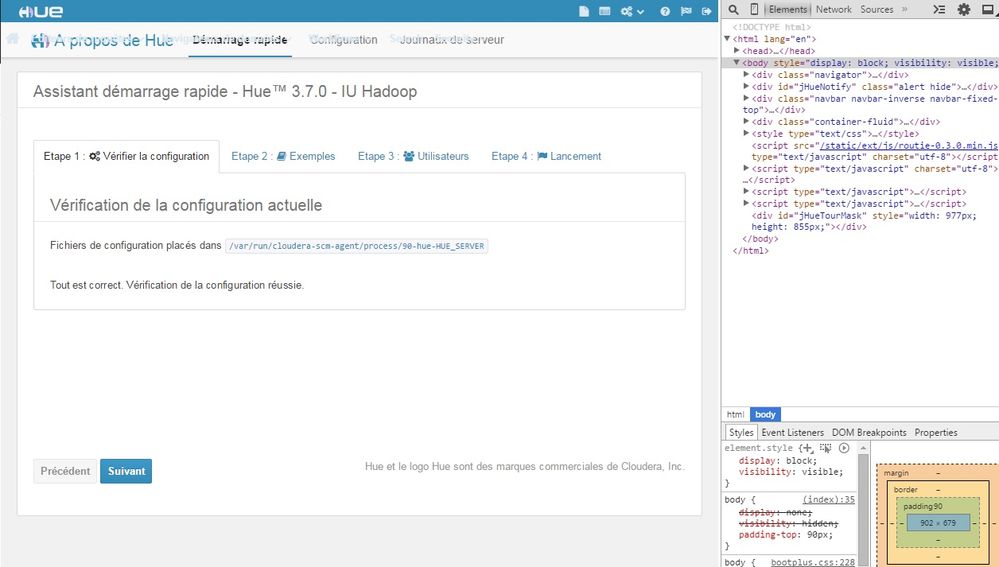Open the bootplus.css:228 stylesheet link
This screenshot has width=999, height=567.
point(813,562)
